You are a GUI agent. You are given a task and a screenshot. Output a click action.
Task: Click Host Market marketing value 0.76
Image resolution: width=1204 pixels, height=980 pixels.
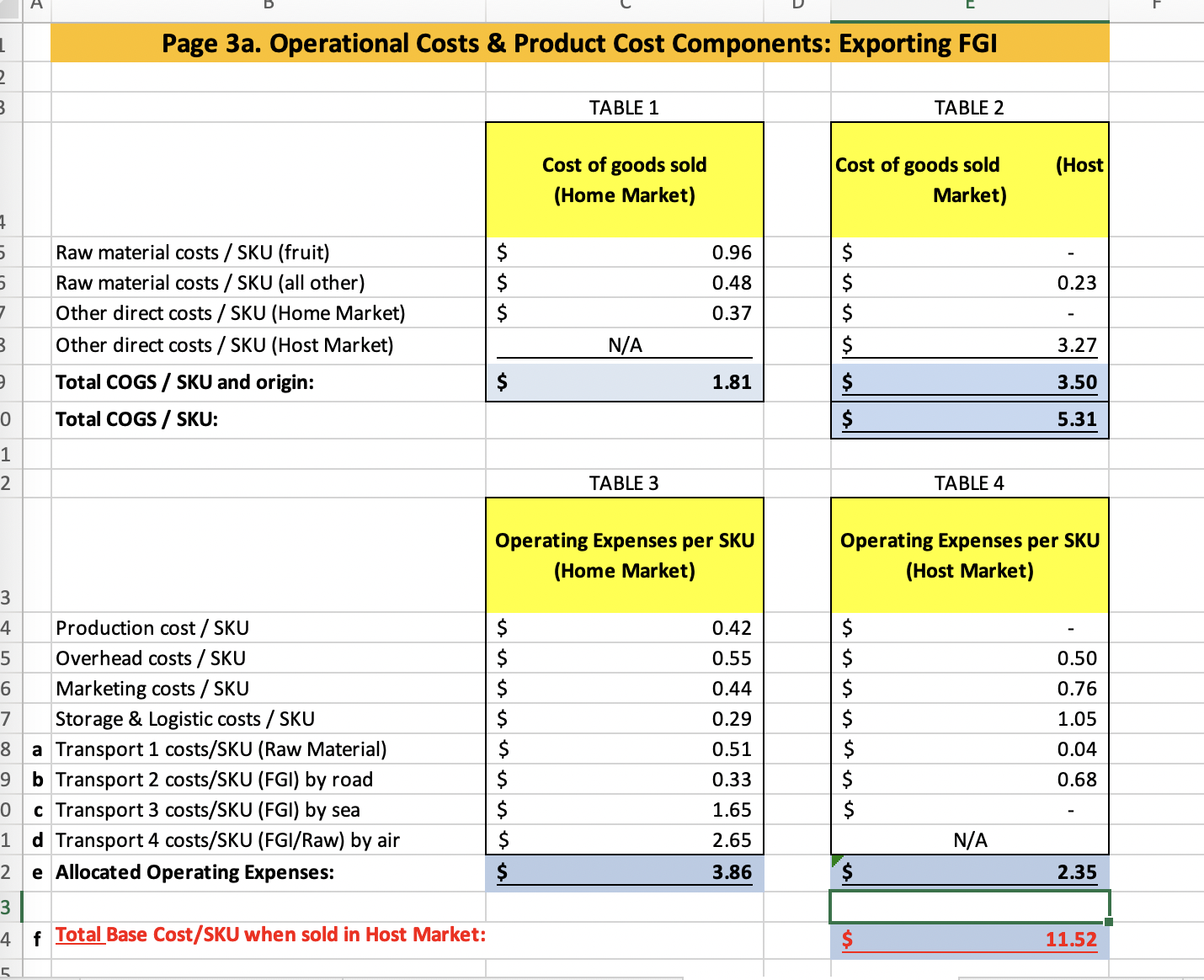tap(969, 689)
